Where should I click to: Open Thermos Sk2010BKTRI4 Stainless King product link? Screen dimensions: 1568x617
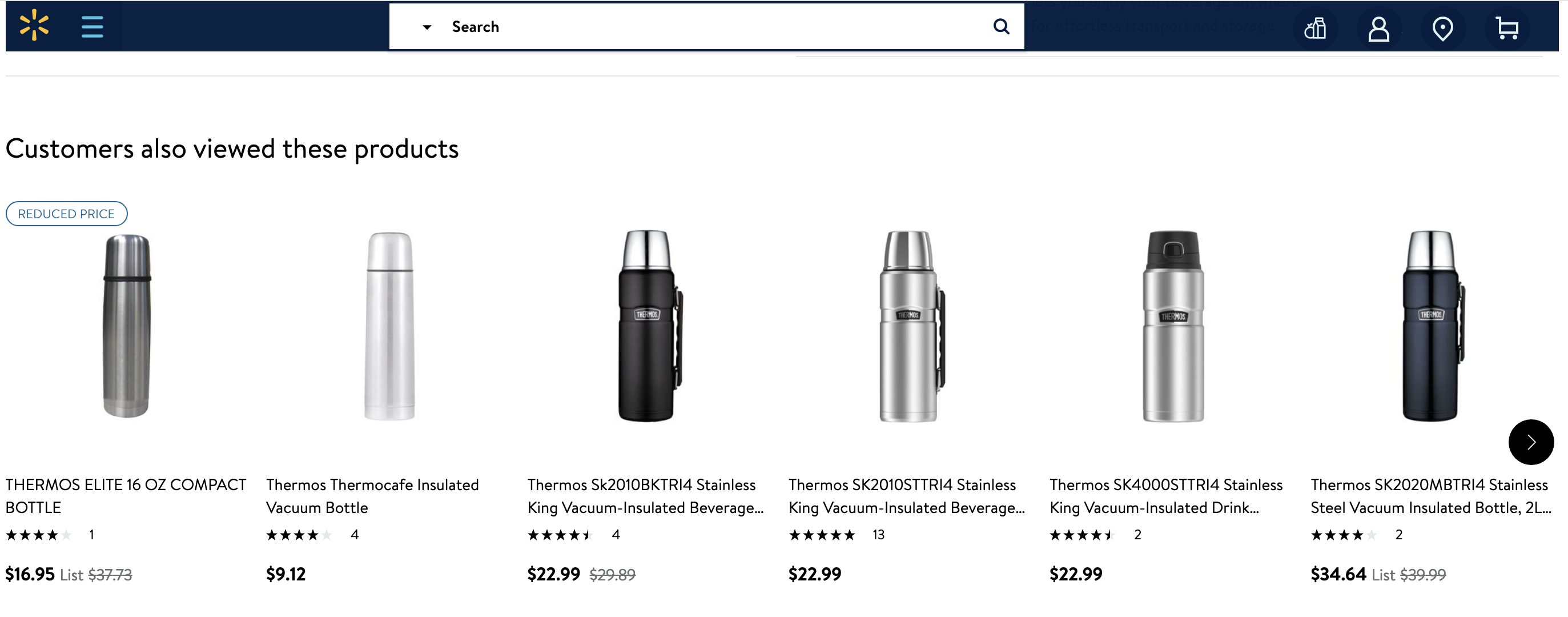pos(645,496)
